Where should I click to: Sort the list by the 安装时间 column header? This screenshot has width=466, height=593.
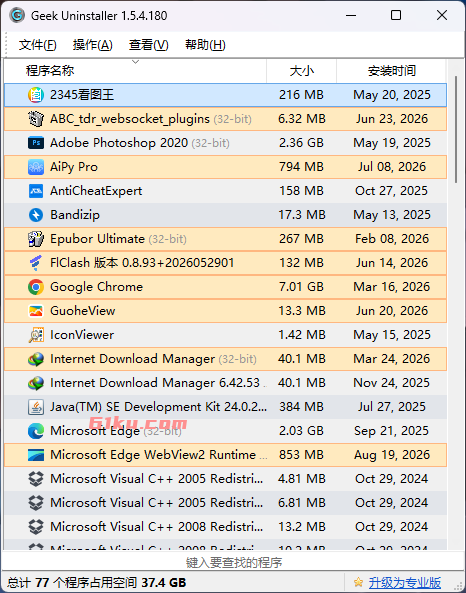[x=391, y=71]
